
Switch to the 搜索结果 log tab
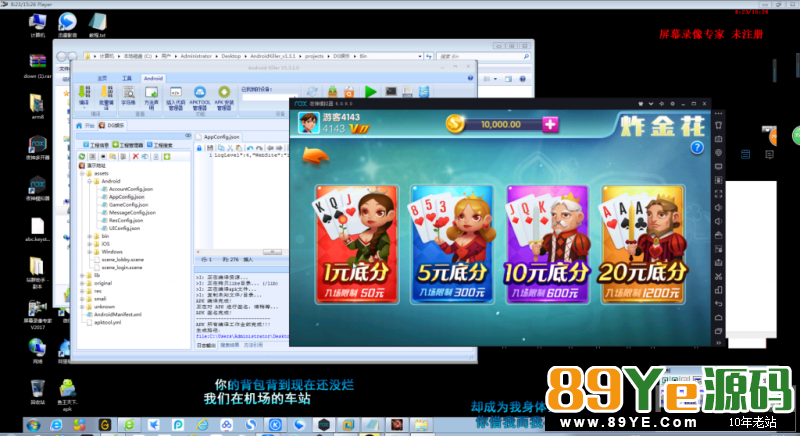[229, 345]
